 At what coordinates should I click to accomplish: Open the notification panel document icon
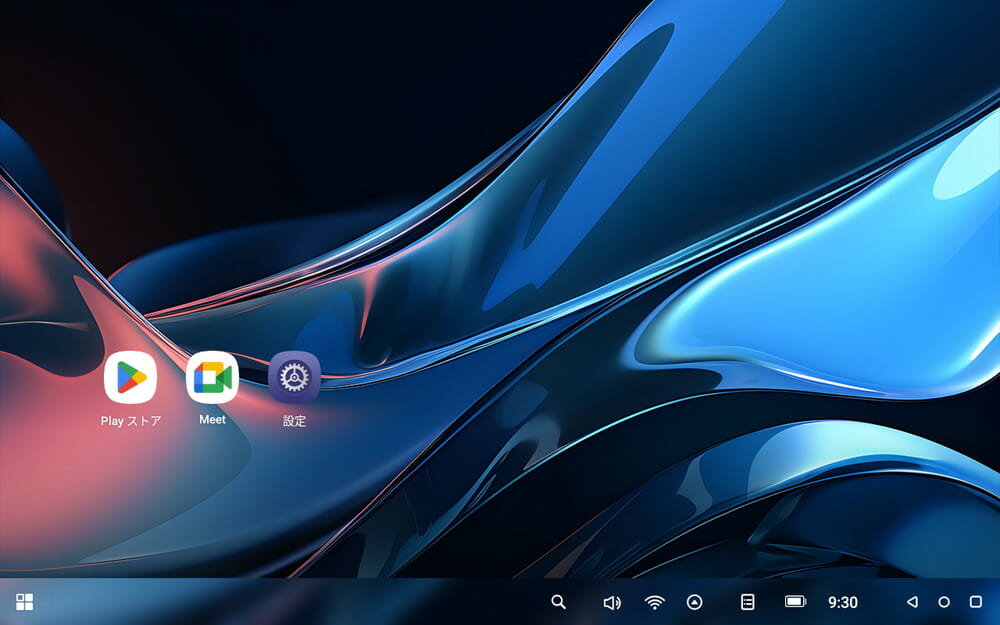tap(747, 602)
